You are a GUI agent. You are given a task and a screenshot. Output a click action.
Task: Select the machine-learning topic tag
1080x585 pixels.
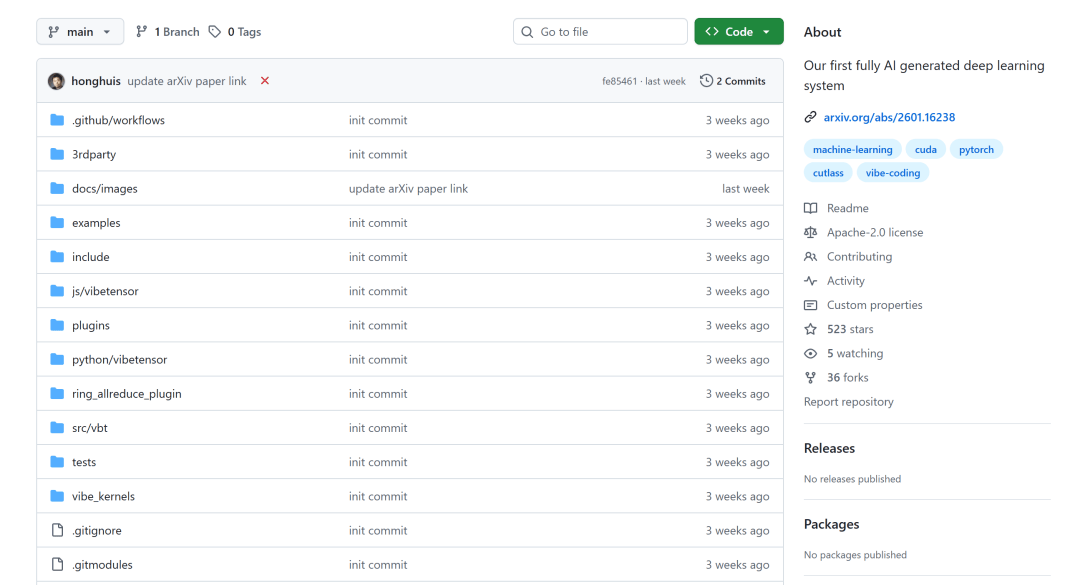852,149
